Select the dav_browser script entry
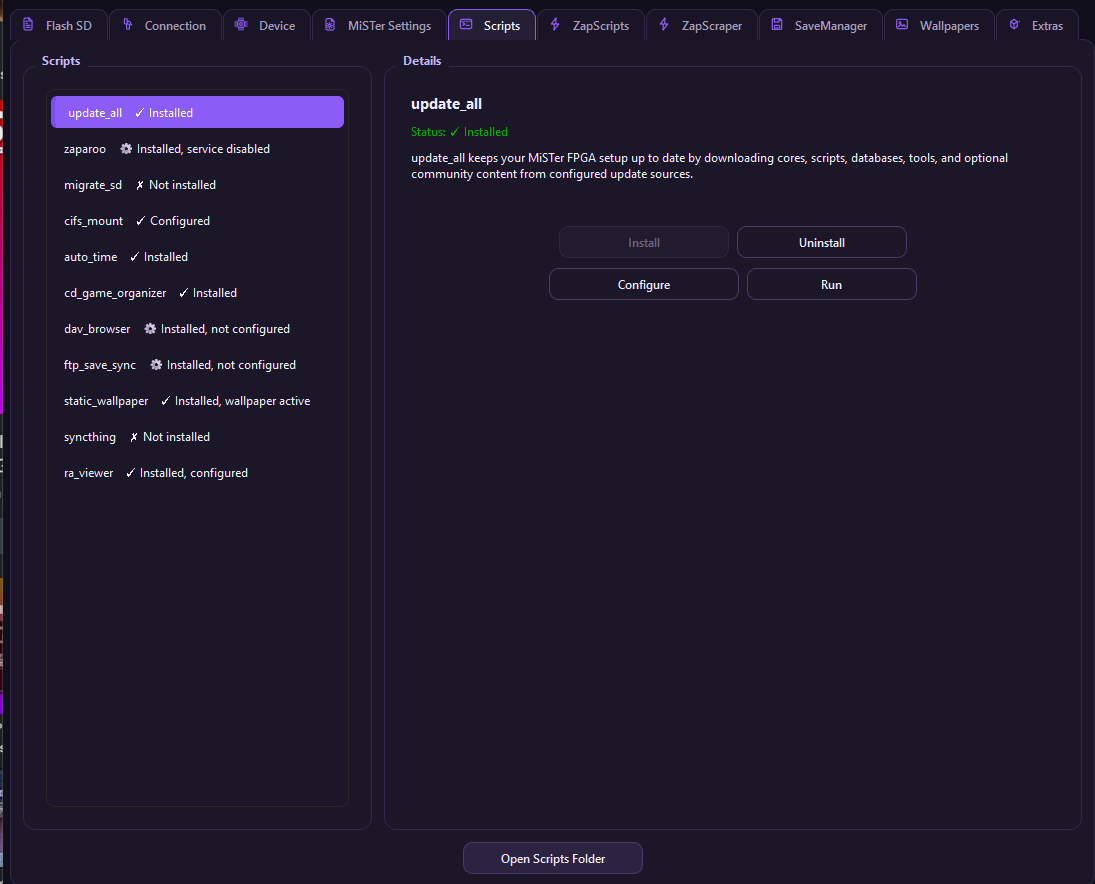This screenshot has width=1095, height=884. click(x=198, y=329)
